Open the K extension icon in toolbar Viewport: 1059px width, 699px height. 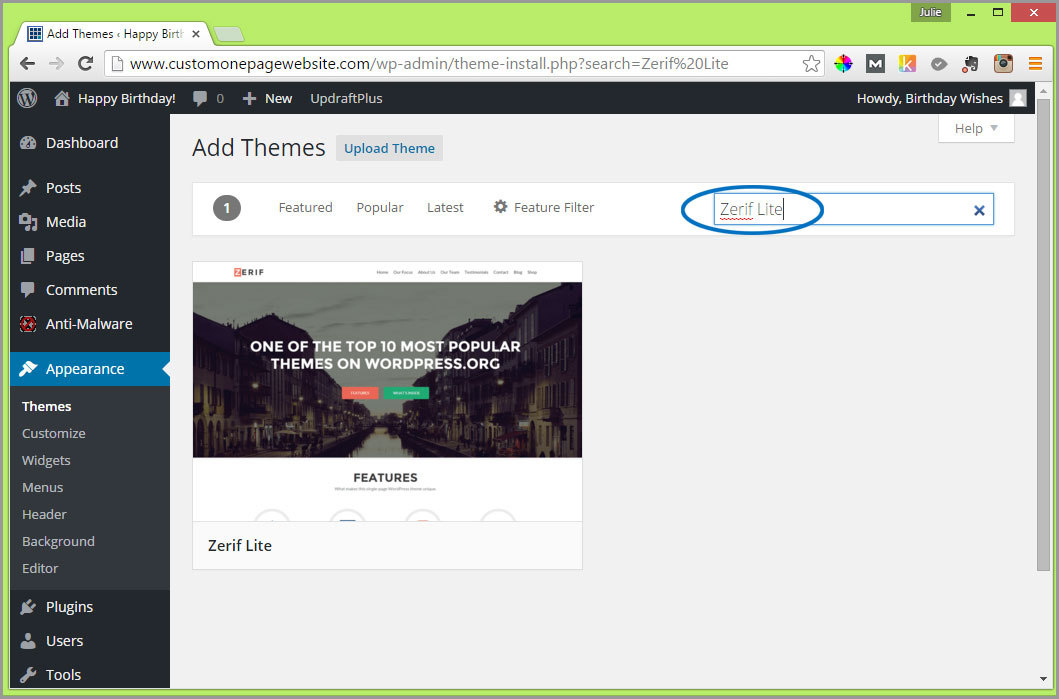(907, 63)
